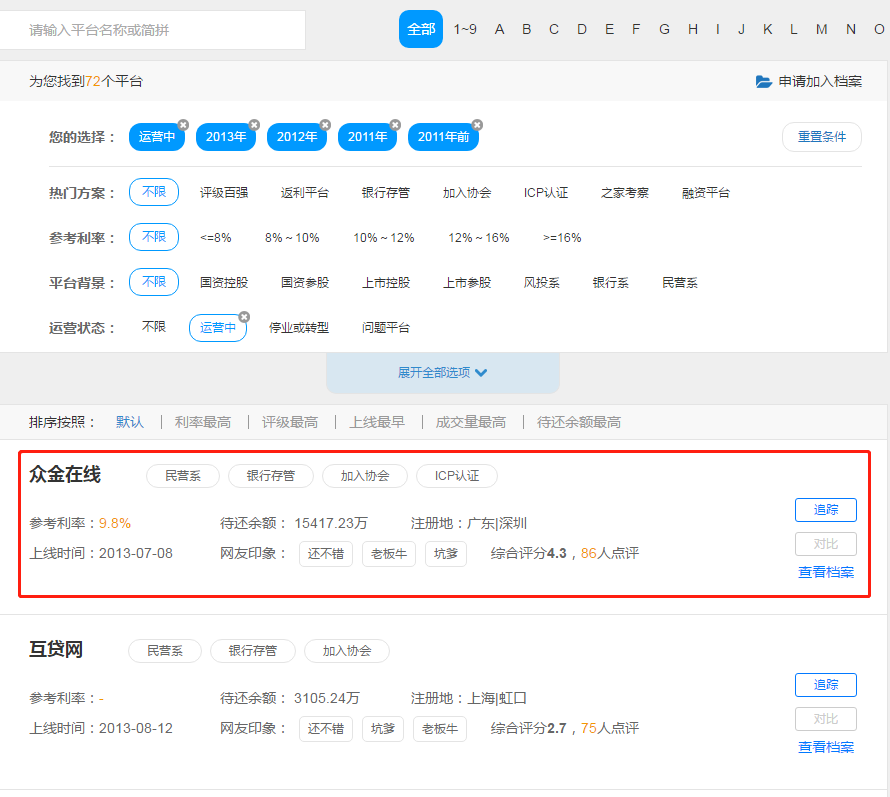
Task: Filter background by 上市参股
Action: coord(467,283)
